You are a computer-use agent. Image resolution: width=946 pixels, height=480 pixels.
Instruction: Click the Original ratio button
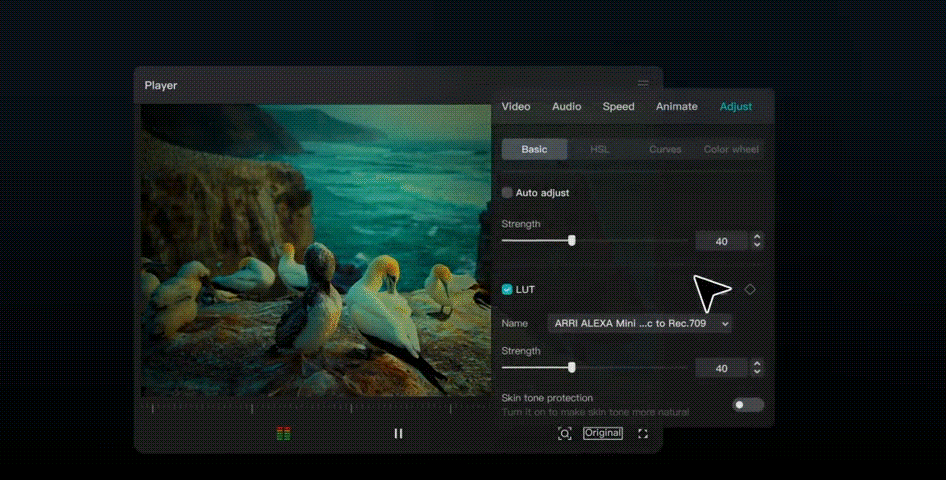(603, 433)
